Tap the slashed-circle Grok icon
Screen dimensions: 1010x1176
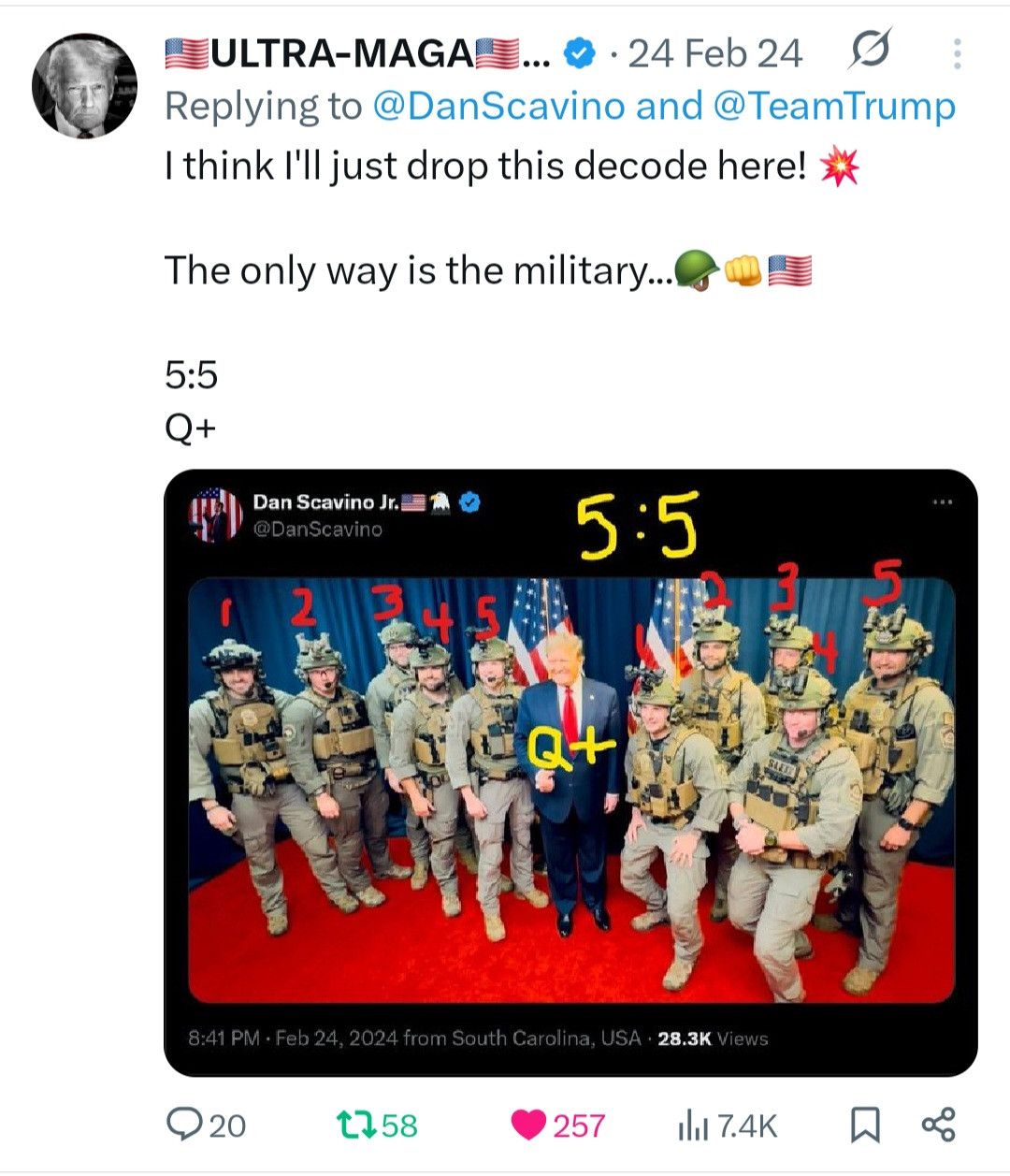click(x=869, y=51)
